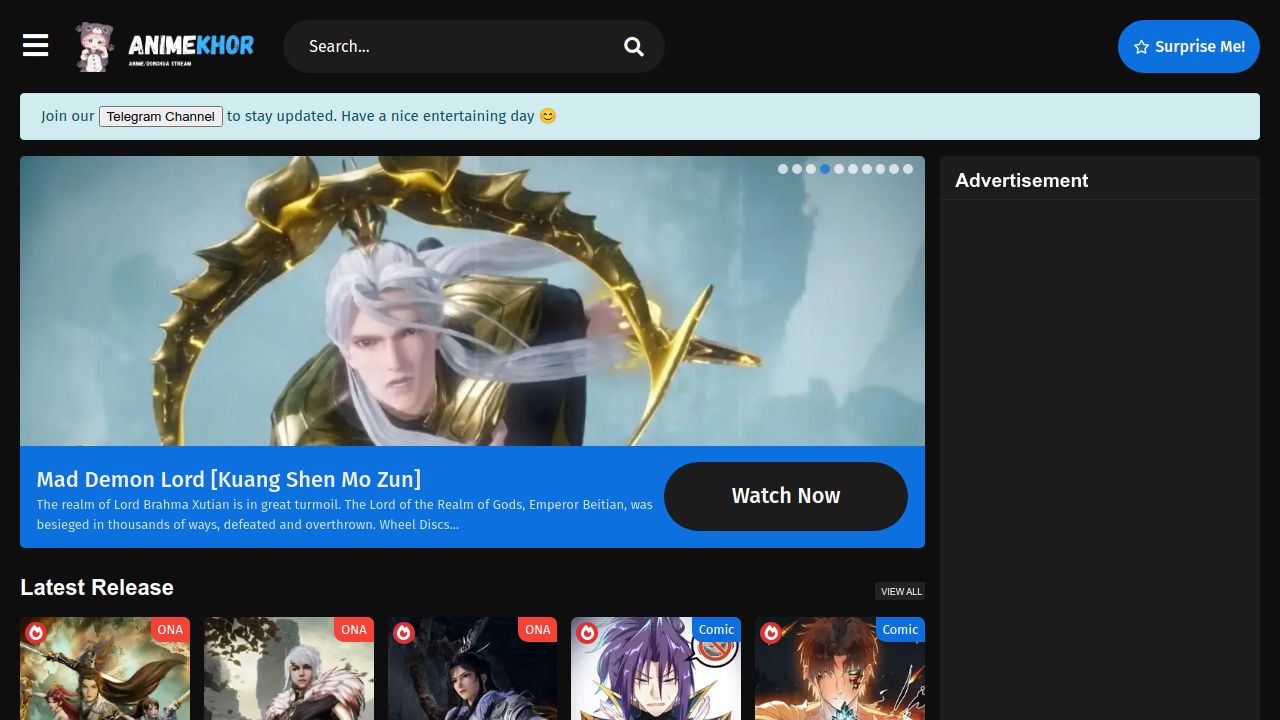
Task: Open the orange-haired Comic thumbnail
Action: [x=840, y=668]
